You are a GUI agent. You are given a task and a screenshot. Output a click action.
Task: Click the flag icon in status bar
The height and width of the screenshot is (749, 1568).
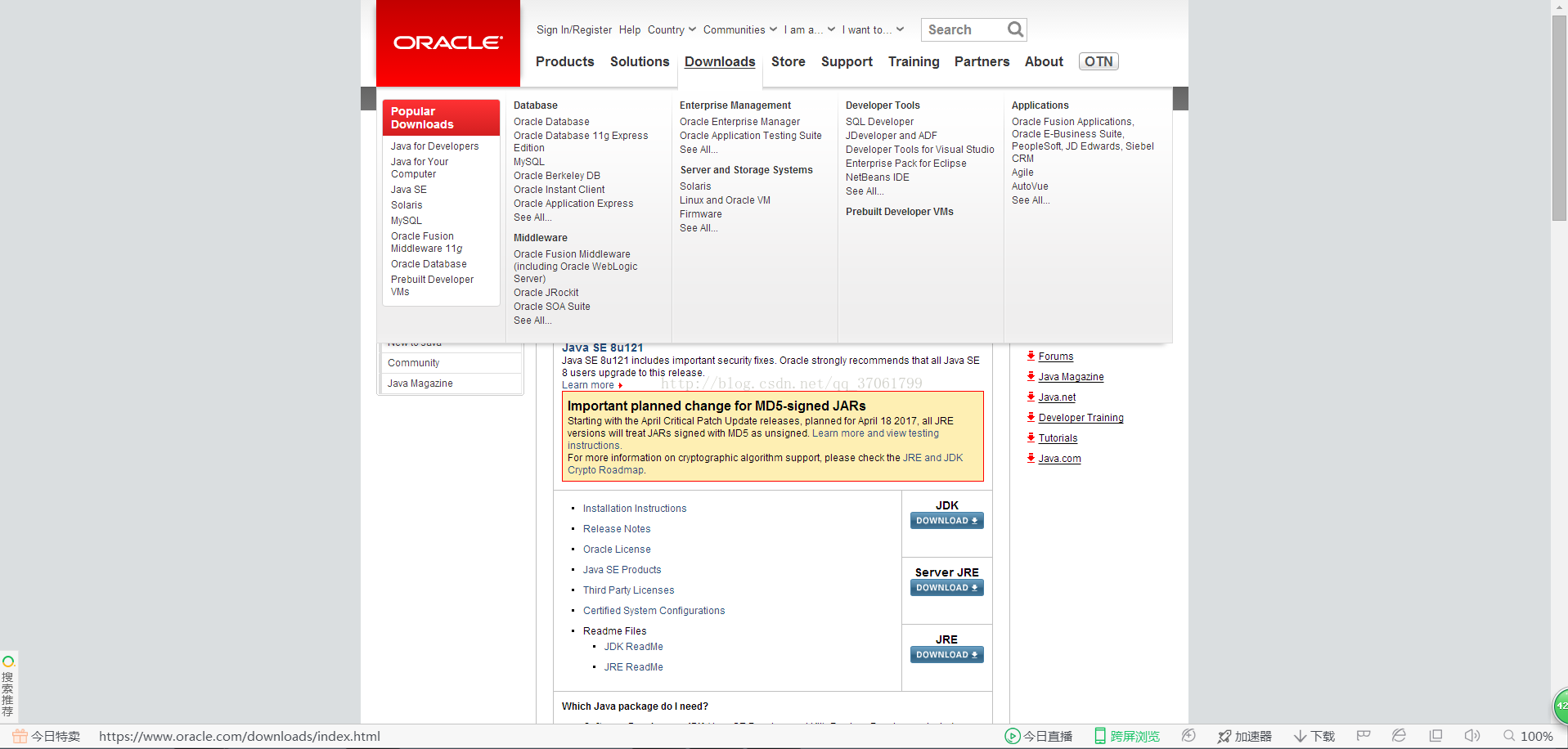click(1363, 736)
